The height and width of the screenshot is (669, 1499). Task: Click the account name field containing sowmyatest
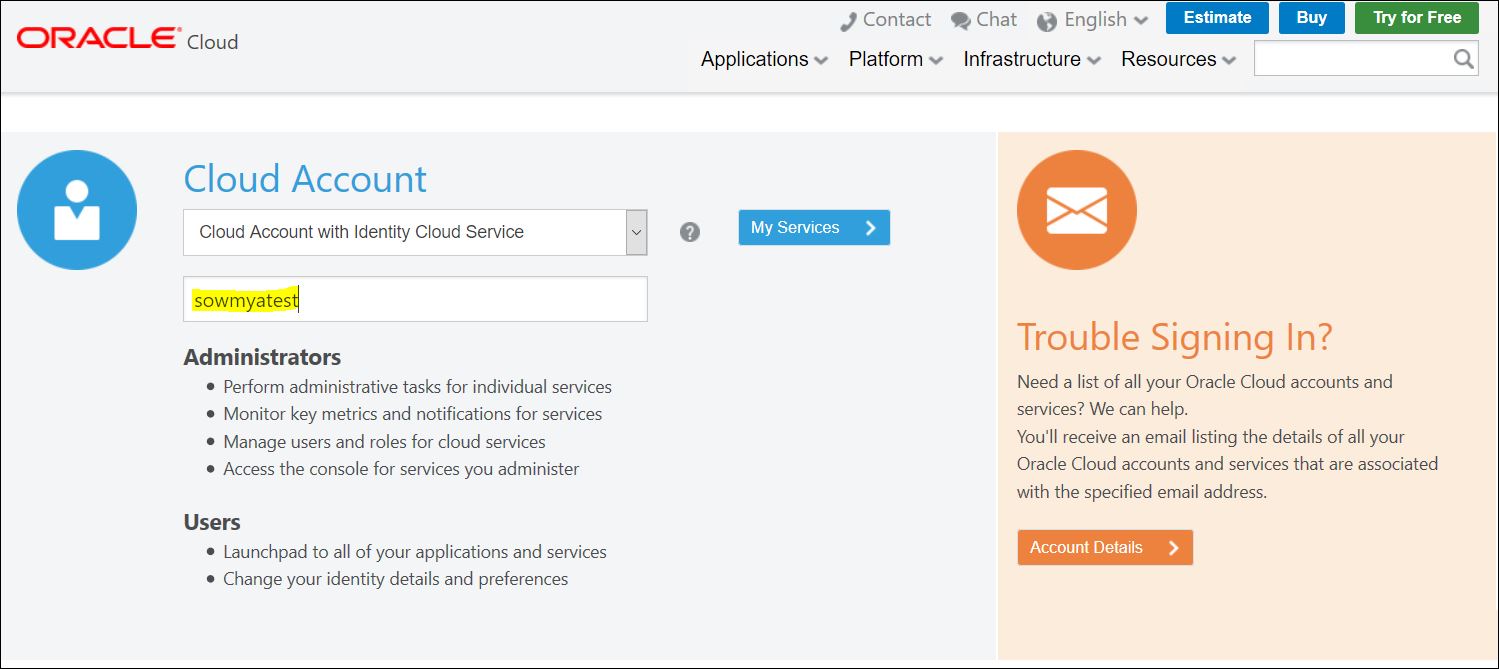pyautogui.click(x=415, y=299)
